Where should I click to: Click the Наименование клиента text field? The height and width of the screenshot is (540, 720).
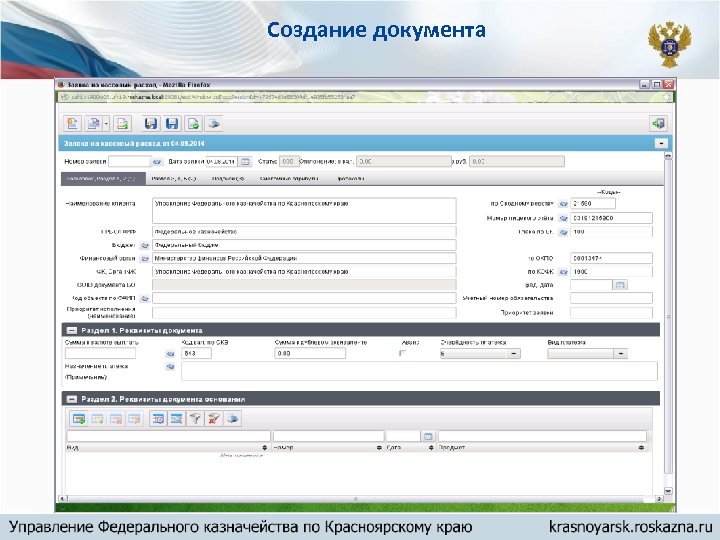304,211
